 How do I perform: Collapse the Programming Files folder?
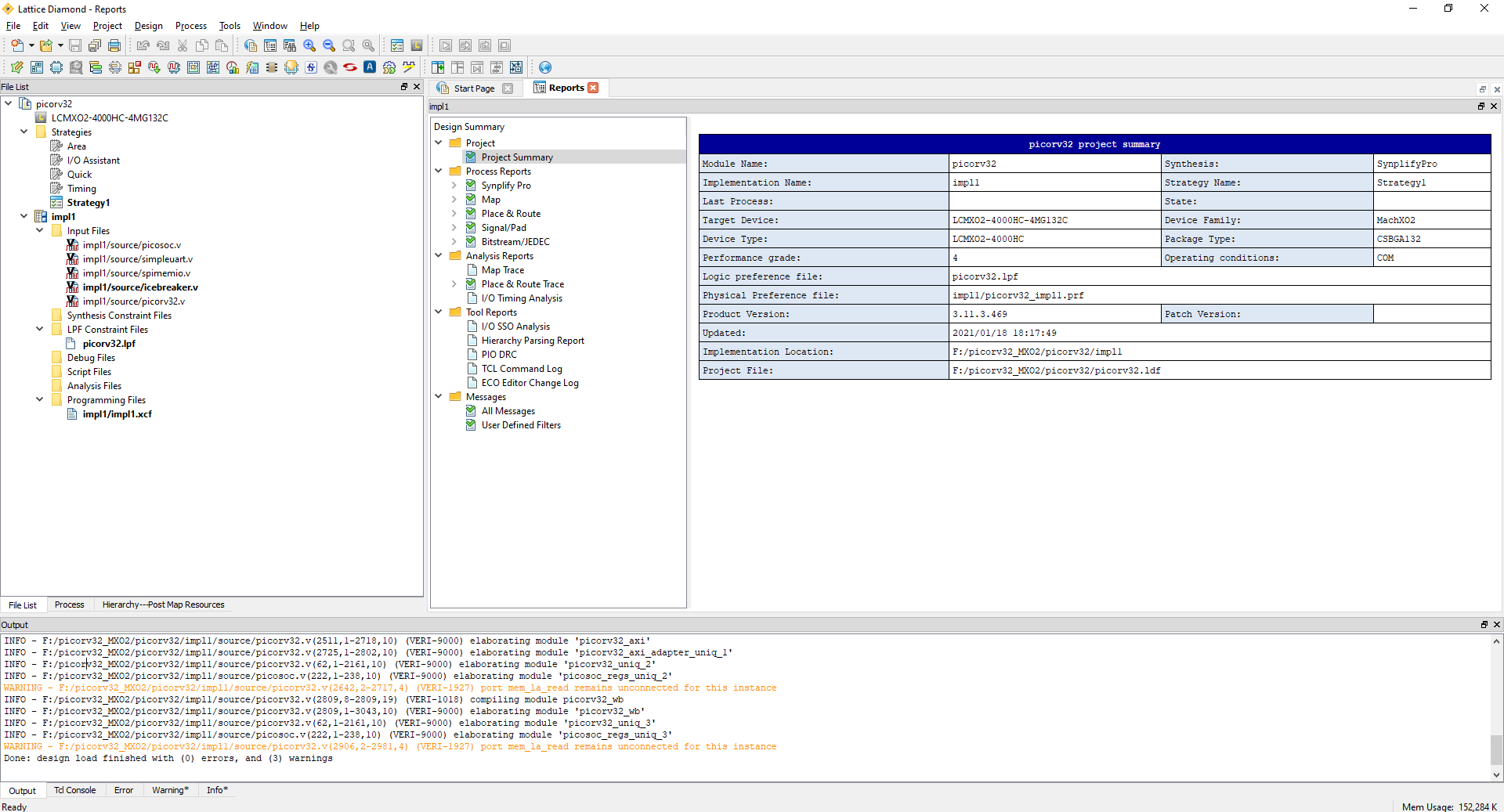pos(40,399)
